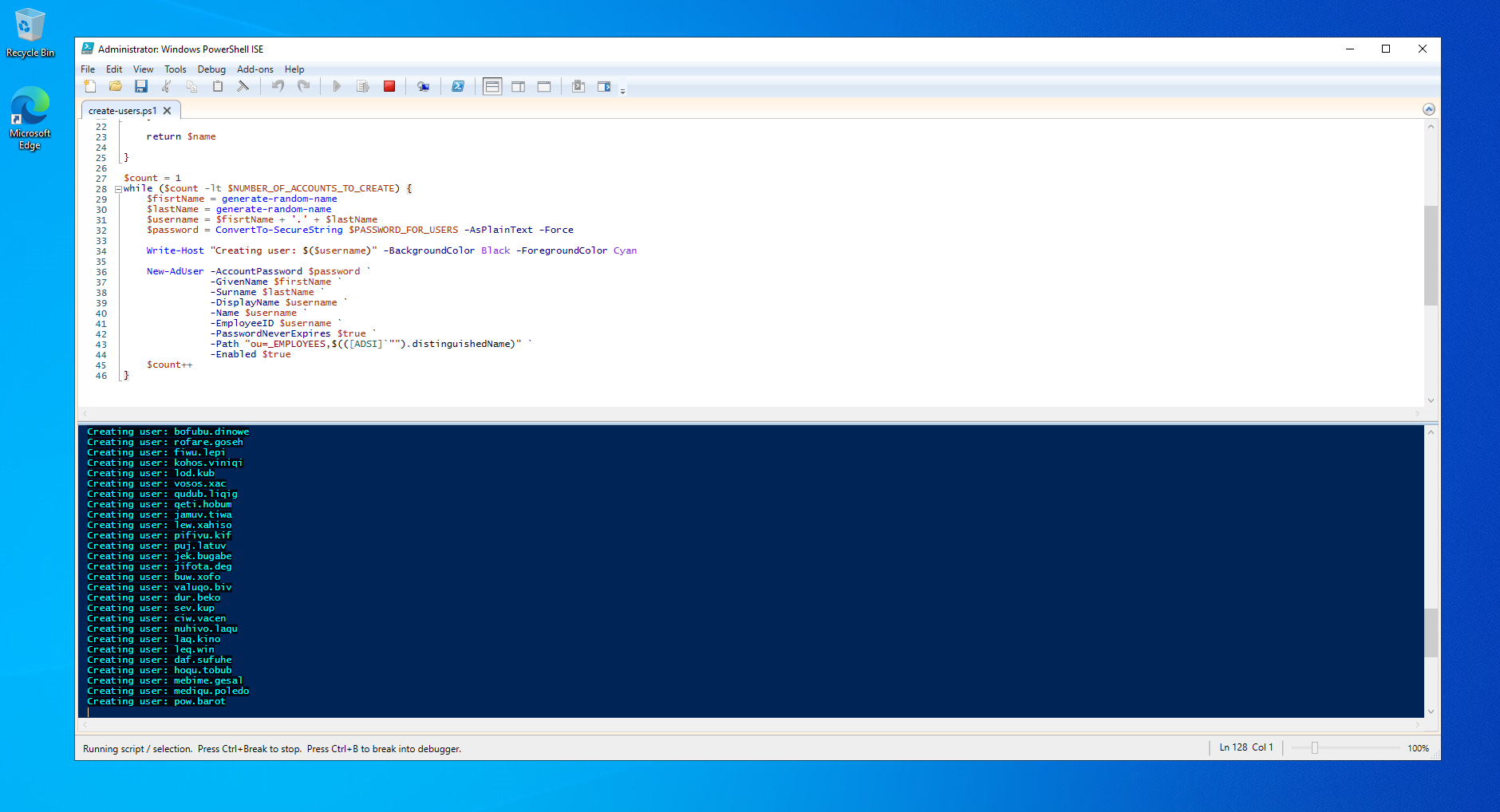Open the Add-ons menu
Screen dimensions: 1500x812
click(x=255, y=69)
